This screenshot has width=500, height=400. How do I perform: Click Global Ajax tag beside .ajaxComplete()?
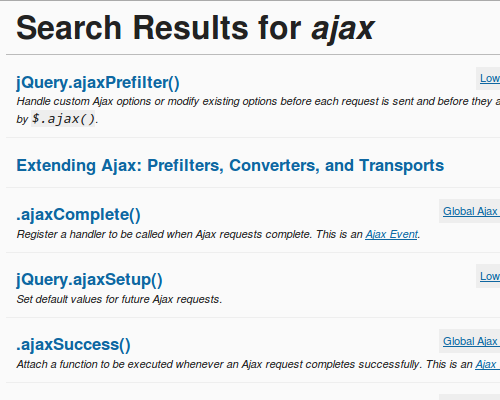470,211
